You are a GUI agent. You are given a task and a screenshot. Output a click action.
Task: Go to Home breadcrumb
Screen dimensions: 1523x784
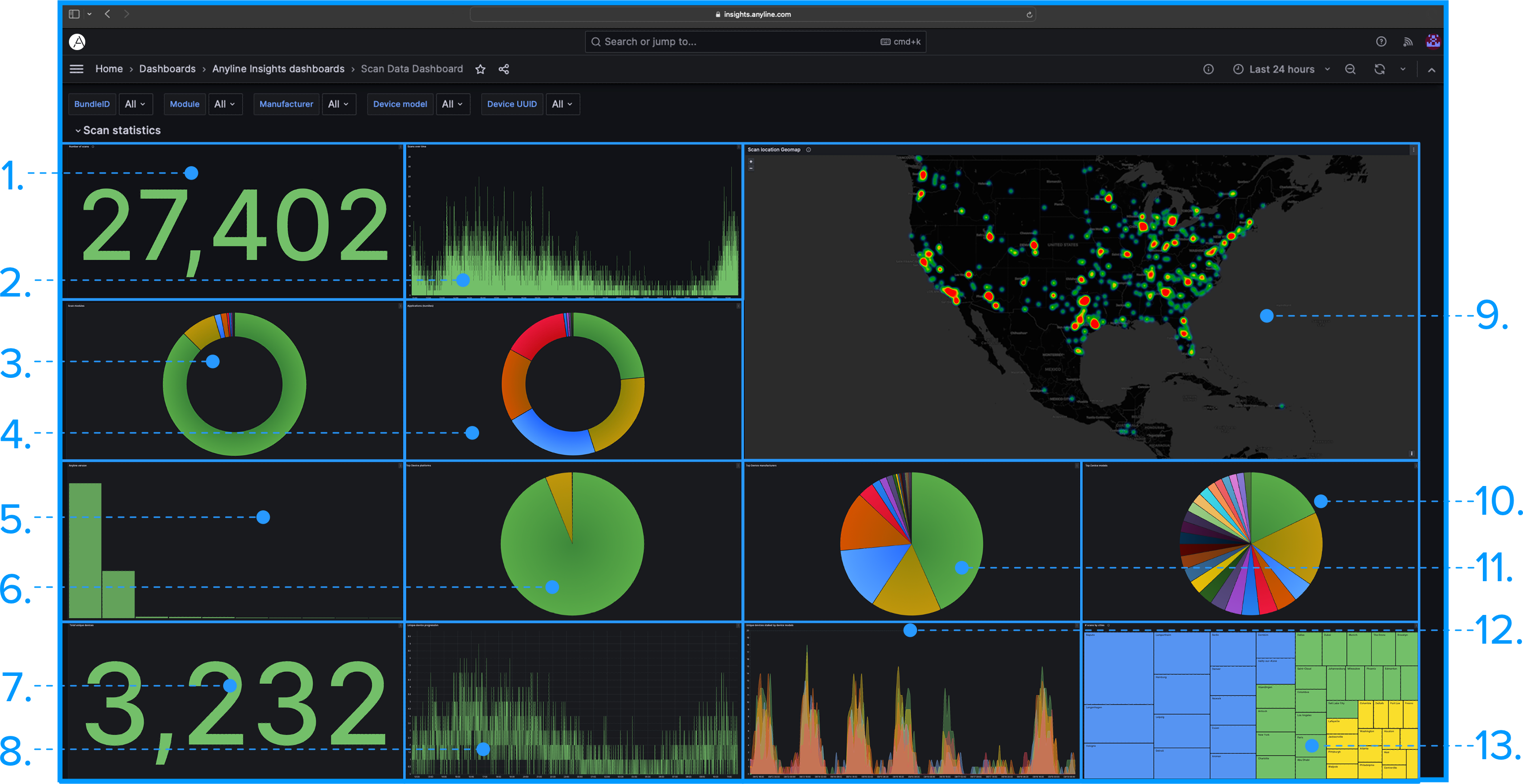tap(109, 68)
